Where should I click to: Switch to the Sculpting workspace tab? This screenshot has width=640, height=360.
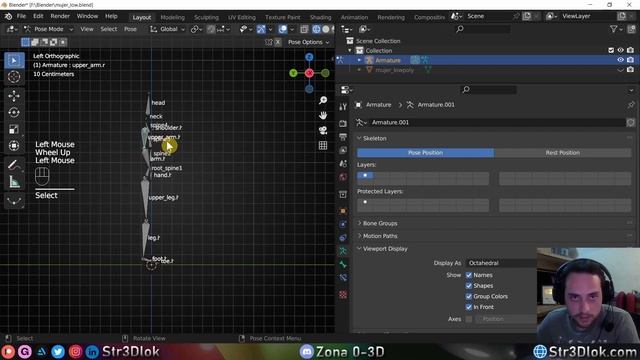[x=206, y=17]
